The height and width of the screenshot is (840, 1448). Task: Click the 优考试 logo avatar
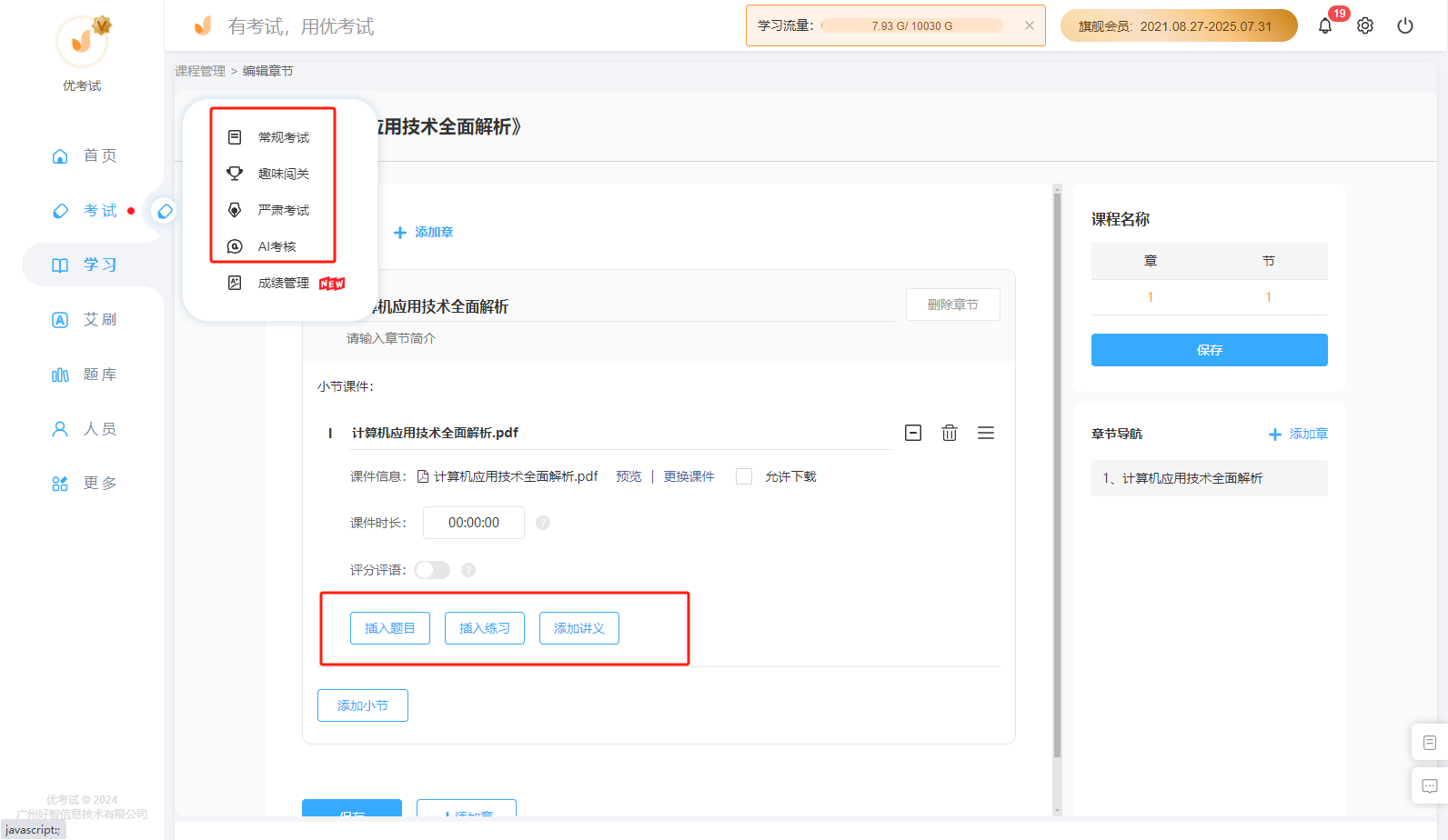click(x=82, y=41)
